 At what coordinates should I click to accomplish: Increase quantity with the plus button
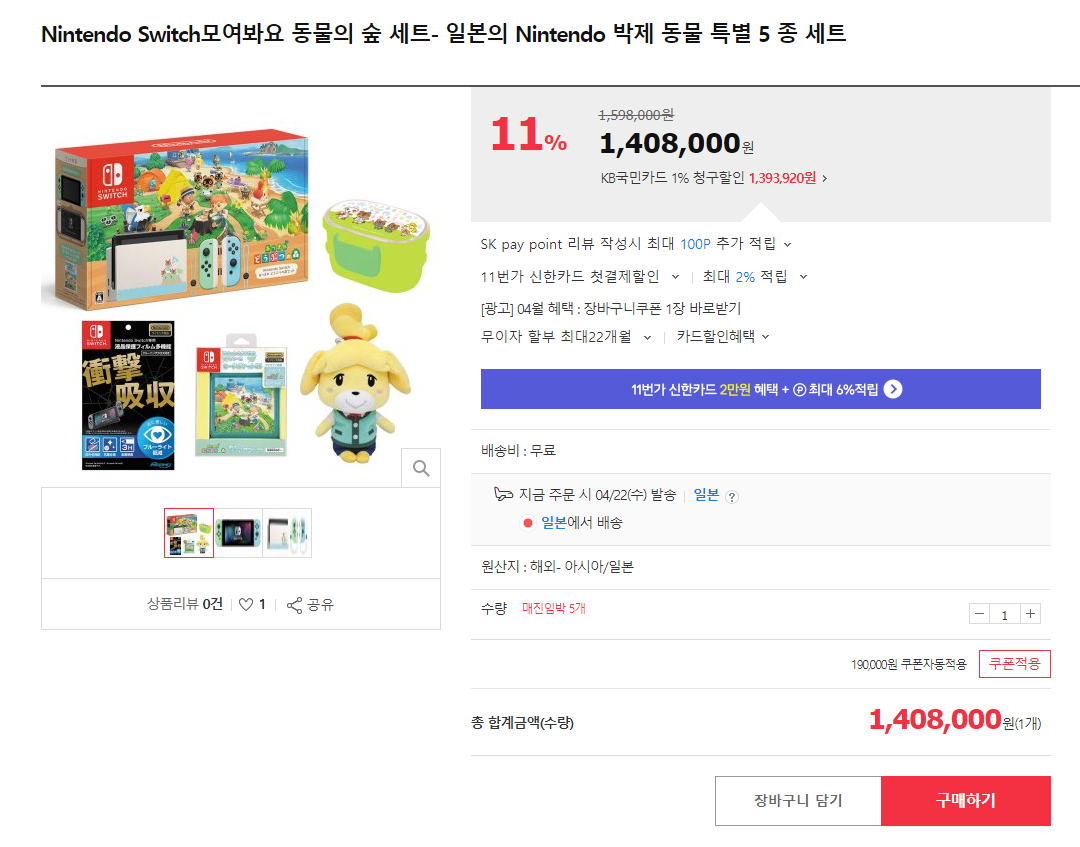pos(1031,614)
